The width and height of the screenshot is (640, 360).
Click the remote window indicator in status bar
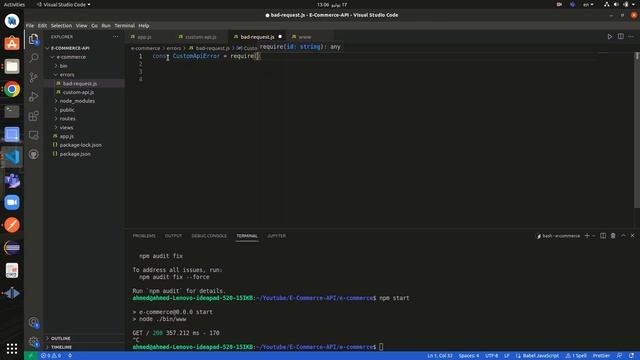click(x=30, y=356)
